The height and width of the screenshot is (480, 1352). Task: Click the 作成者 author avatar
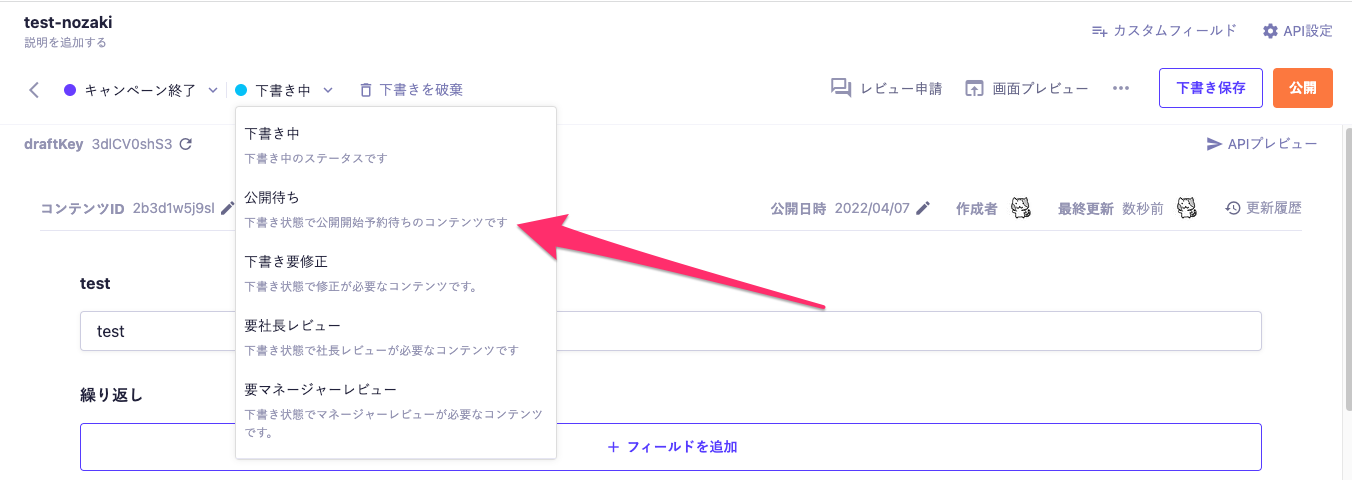coord(1021,208)
